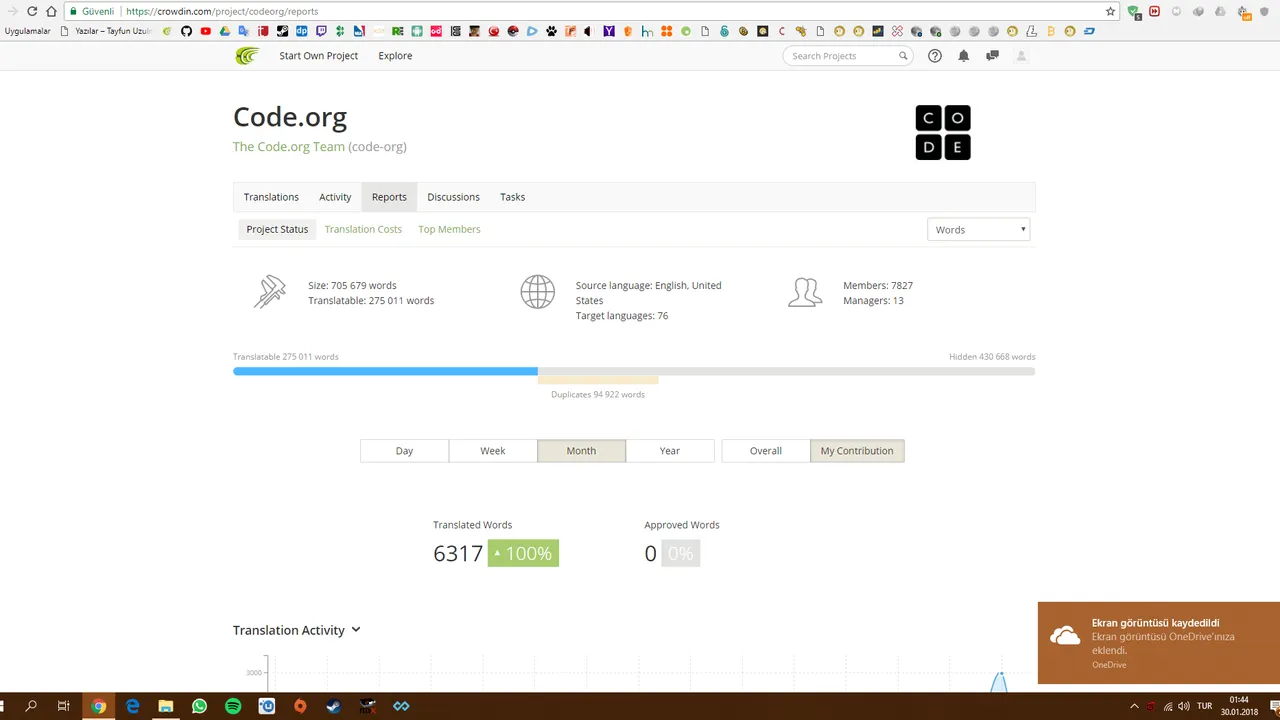Viewport: 1280px width, 720px height.
Task: Open The Code.org Team link
Action: [289, 146]
